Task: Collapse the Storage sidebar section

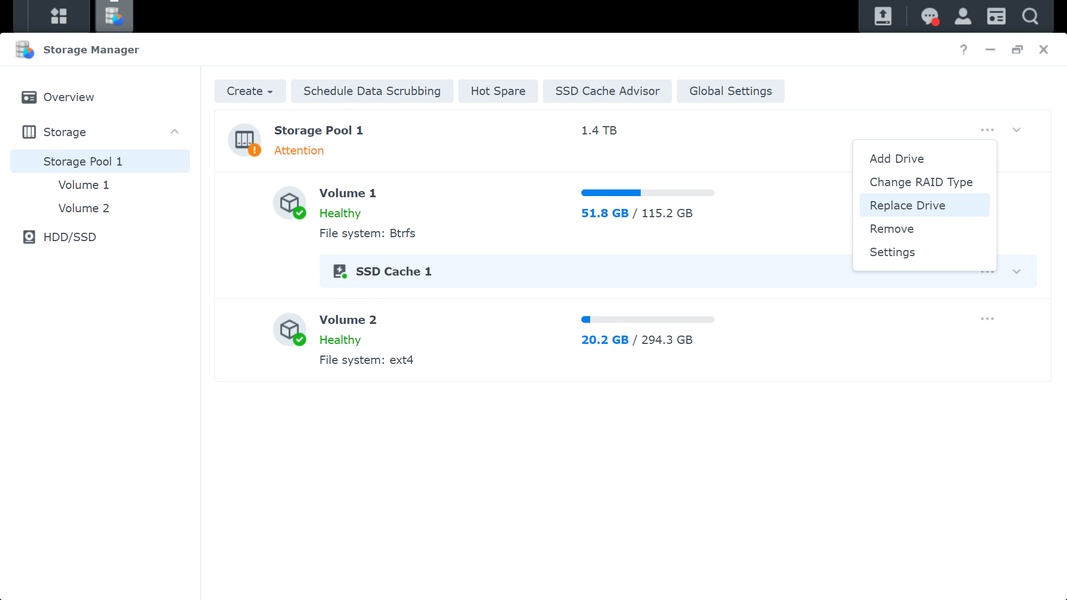Action: pyautogui.click(x=174, y=132)
